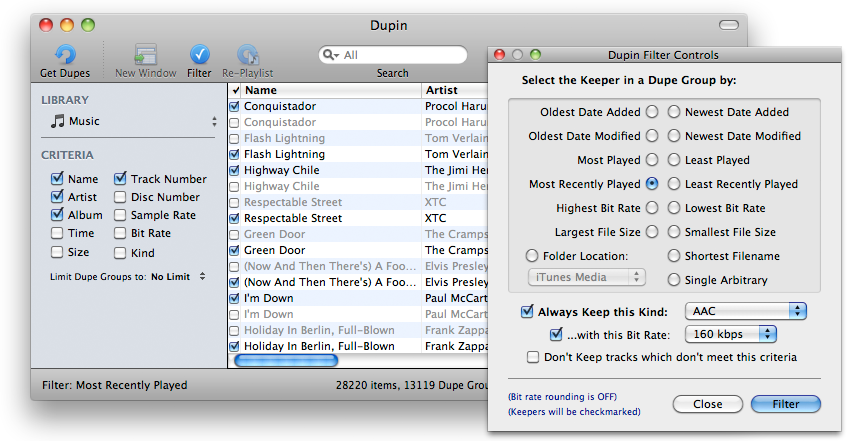Click the search magnifier scope icon
848x441 pixels.
click(x=331, y=55)
